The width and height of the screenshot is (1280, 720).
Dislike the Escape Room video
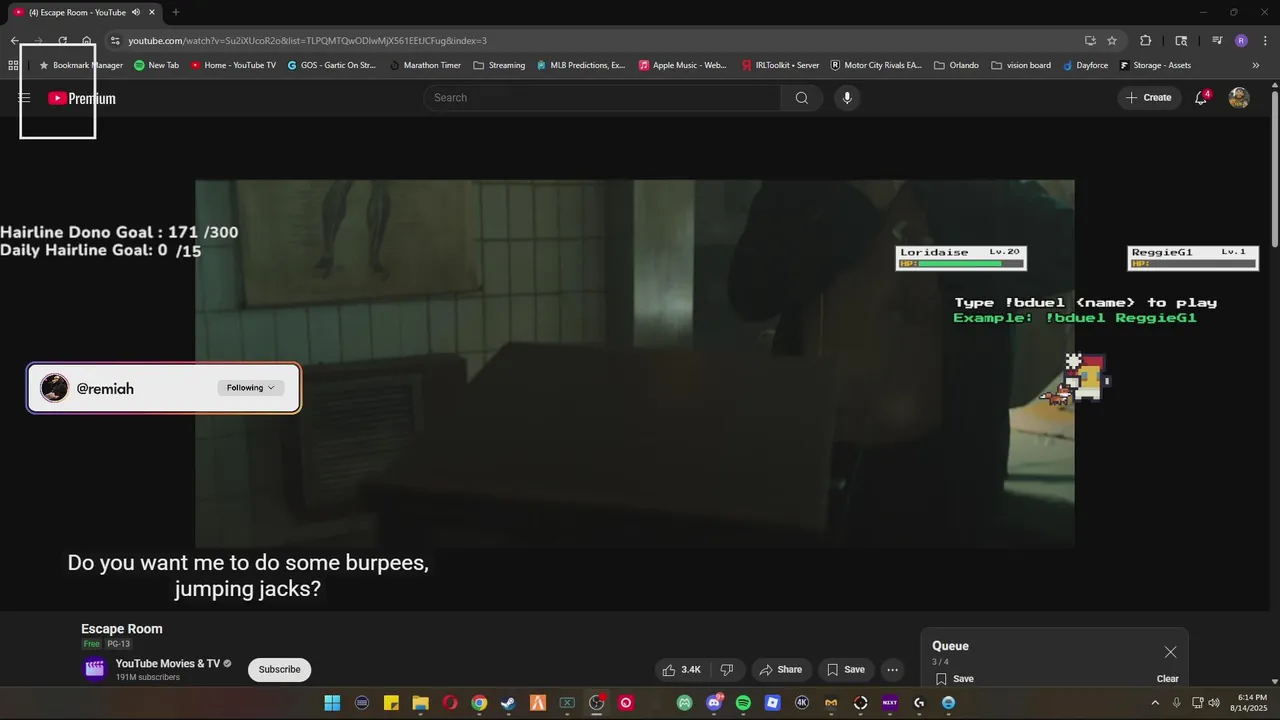[x=727, y=670]
